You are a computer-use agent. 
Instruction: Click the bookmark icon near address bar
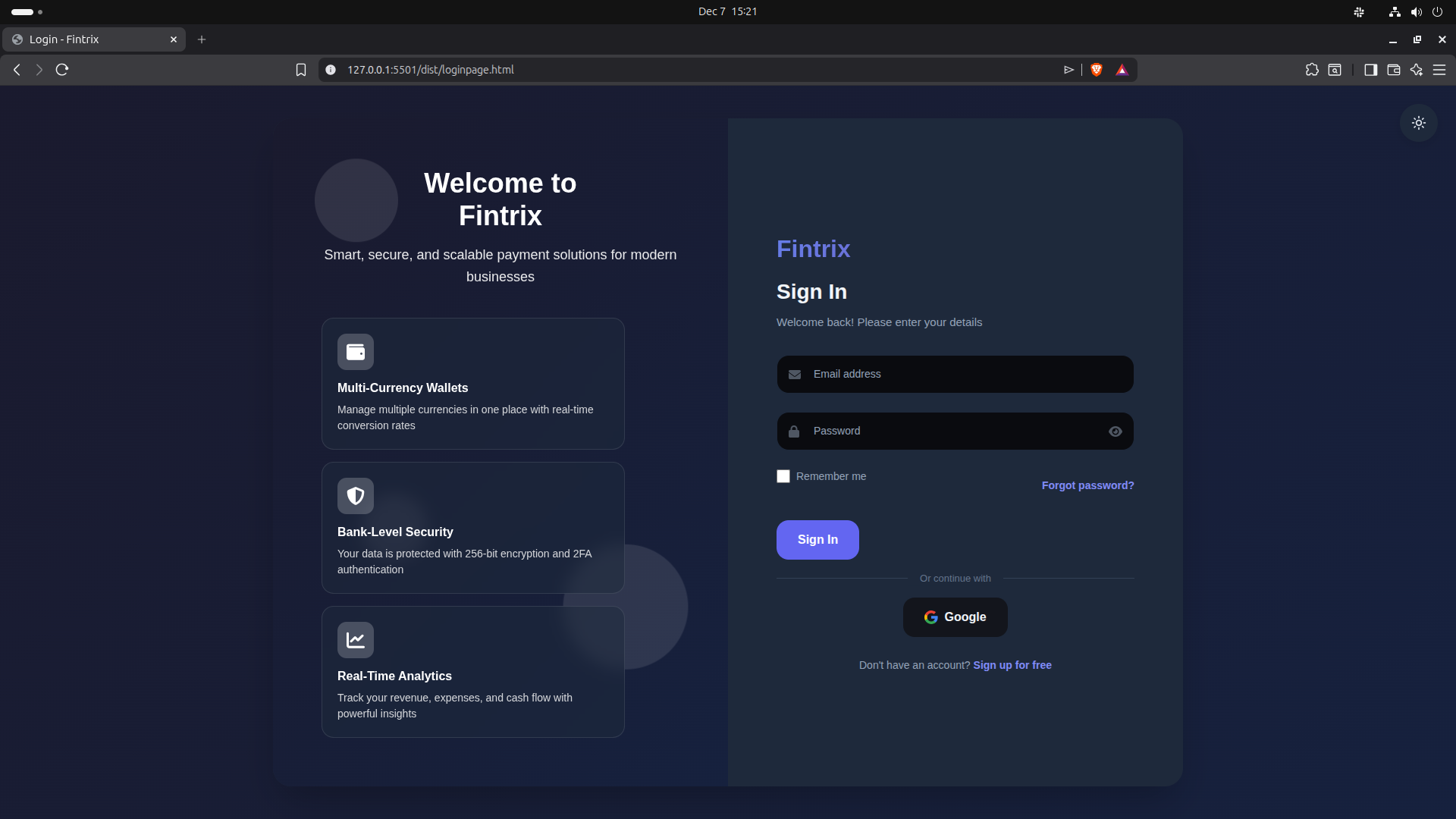pos(301,69)
